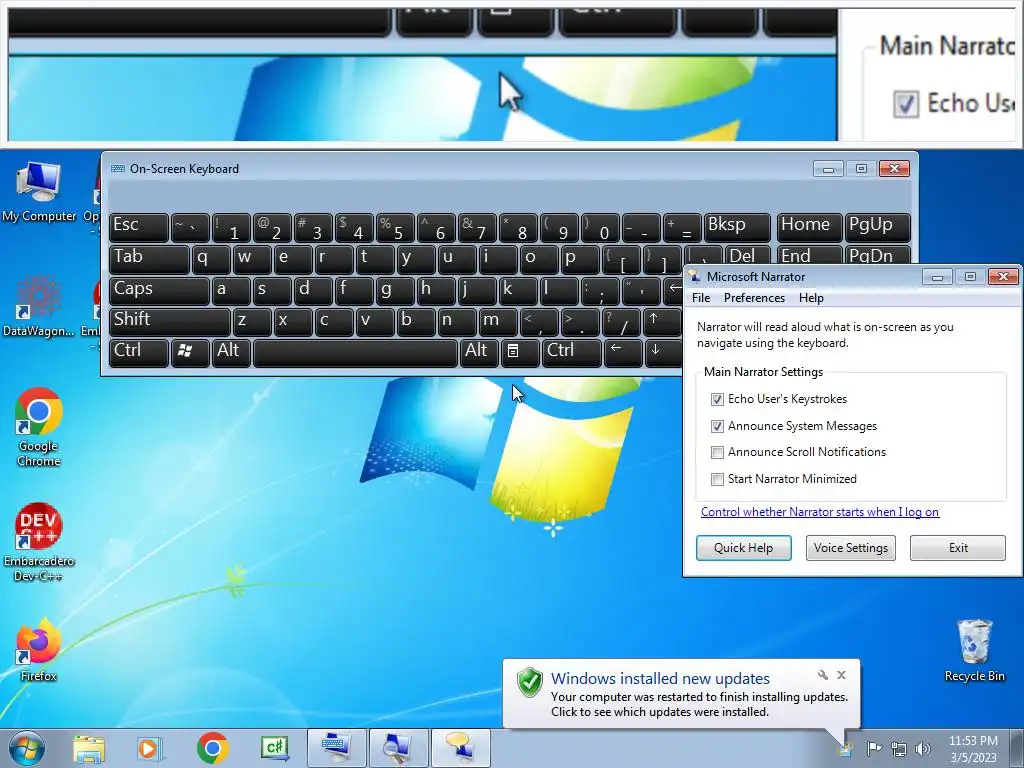
Task: Click the Exit button in Narrator
Action: (958, 548)
